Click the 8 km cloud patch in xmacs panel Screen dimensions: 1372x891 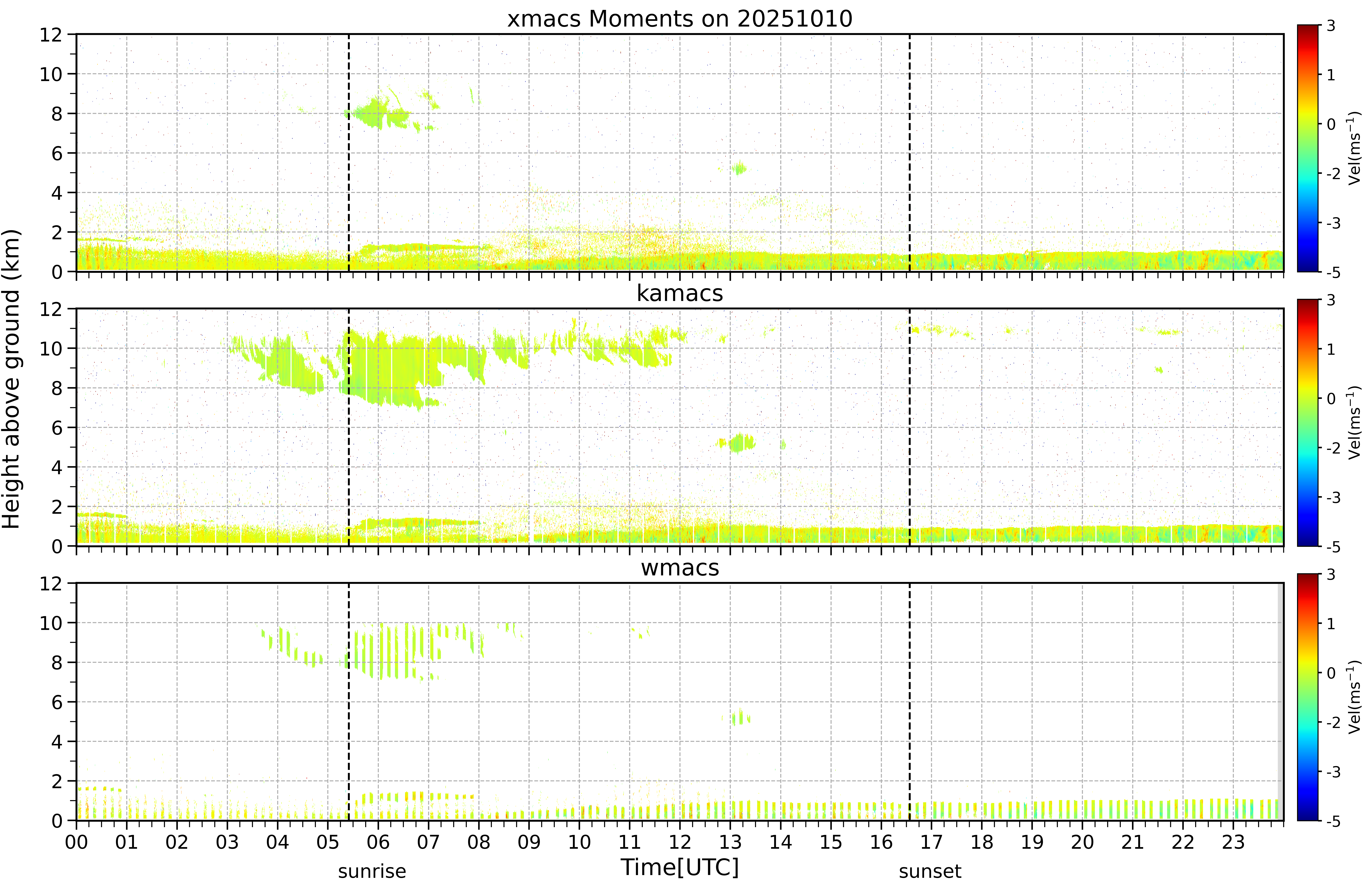pos(381,113)
